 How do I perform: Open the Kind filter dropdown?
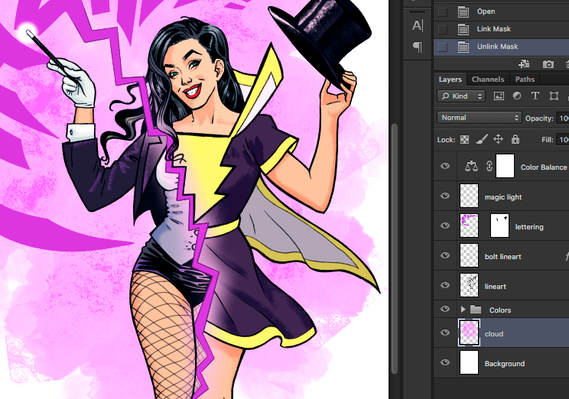pos(461,96)
